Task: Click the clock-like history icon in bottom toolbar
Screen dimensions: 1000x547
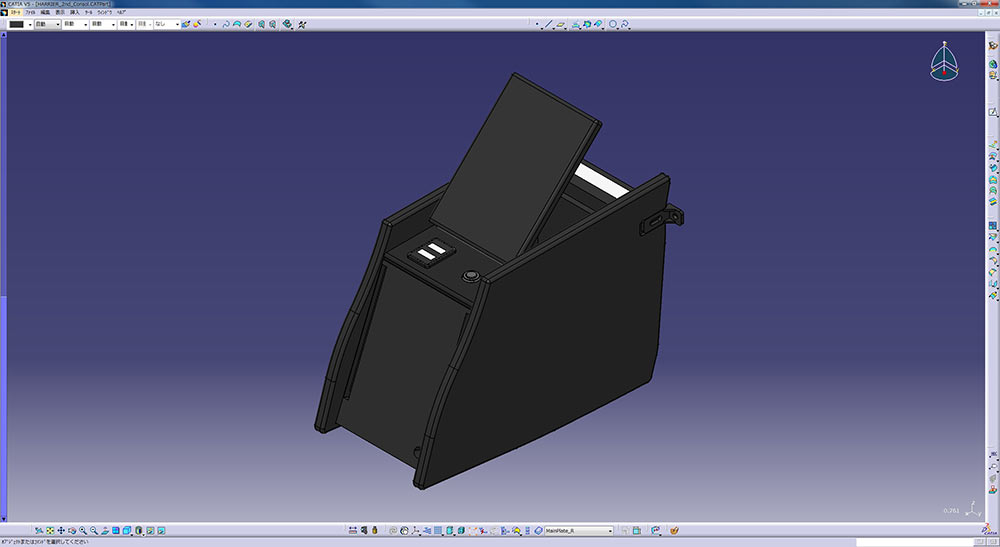Action: [404, 530]
